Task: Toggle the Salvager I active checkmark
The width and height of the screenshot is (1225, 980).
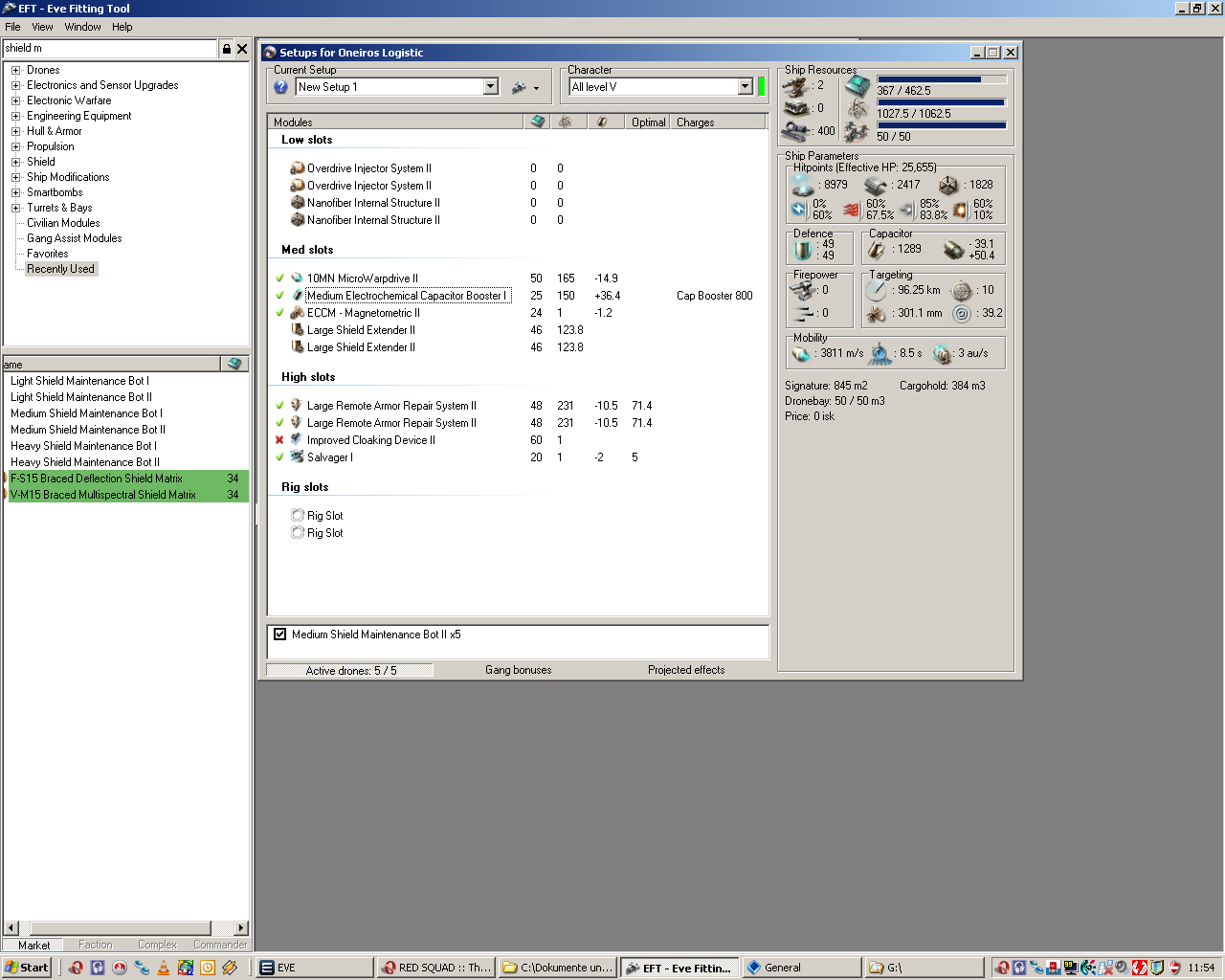Action: pyautogui.click(x=280, y=457)
